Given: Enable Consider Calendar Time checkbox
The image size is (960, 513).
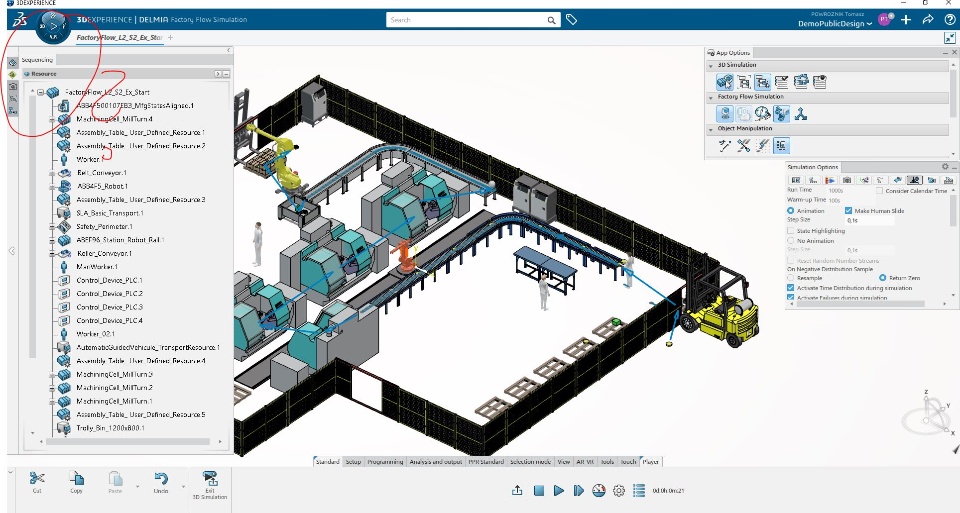Looking at the screenshot, I should [879, 191].
